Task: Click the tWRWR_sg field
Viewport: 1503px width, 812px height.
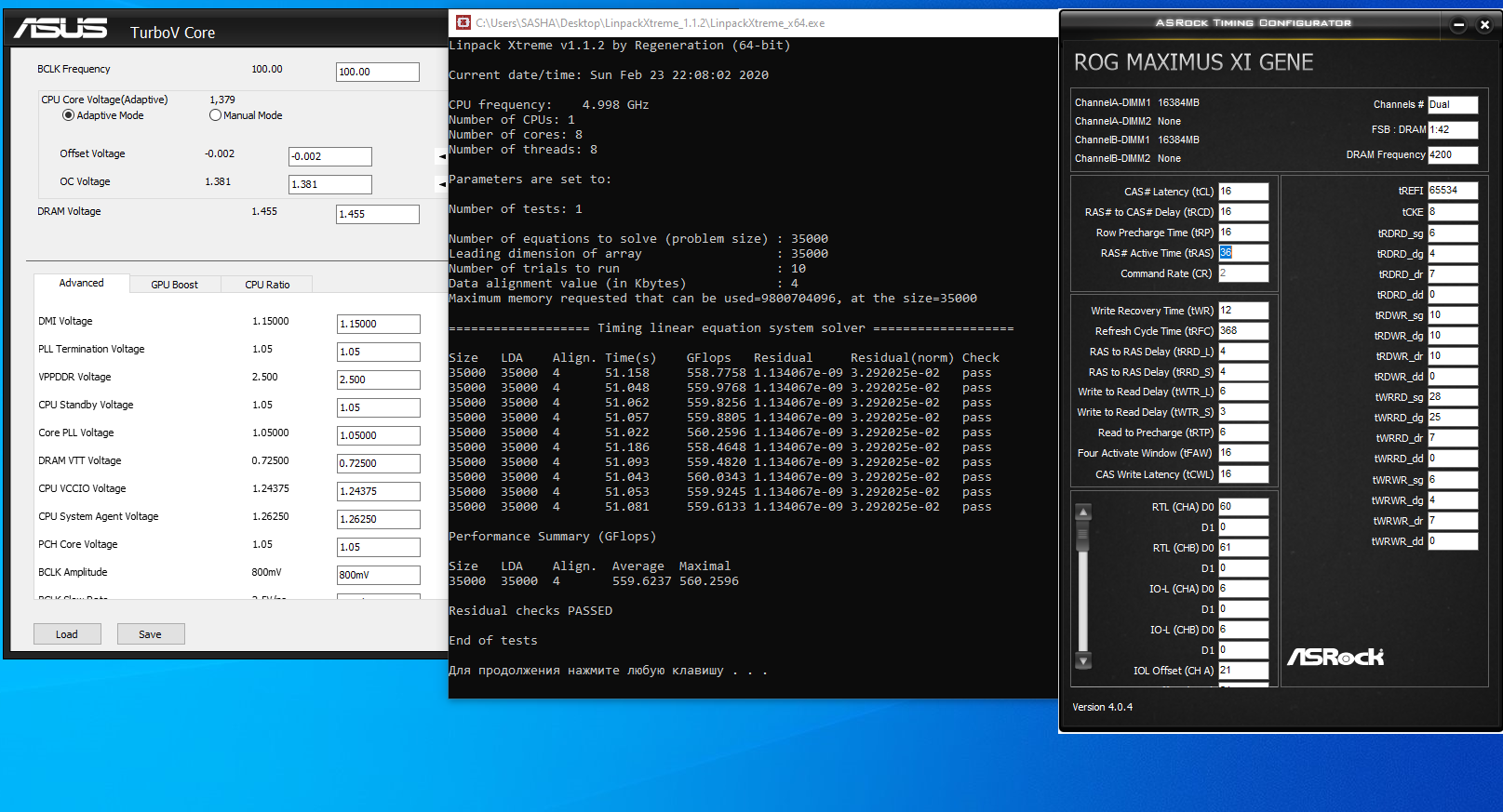Action: click(1453, 480)
